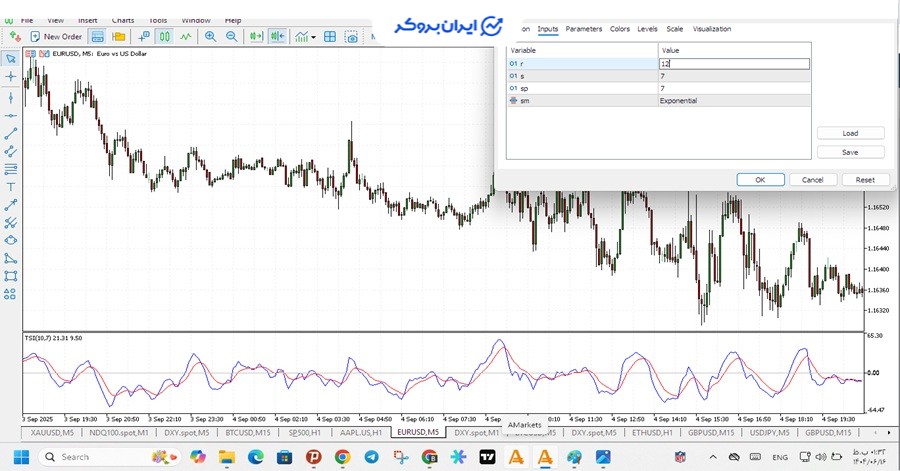This screenshot has width=900, height=471.
Task: Toggle chart shift from right border
Action: point(277,37)
